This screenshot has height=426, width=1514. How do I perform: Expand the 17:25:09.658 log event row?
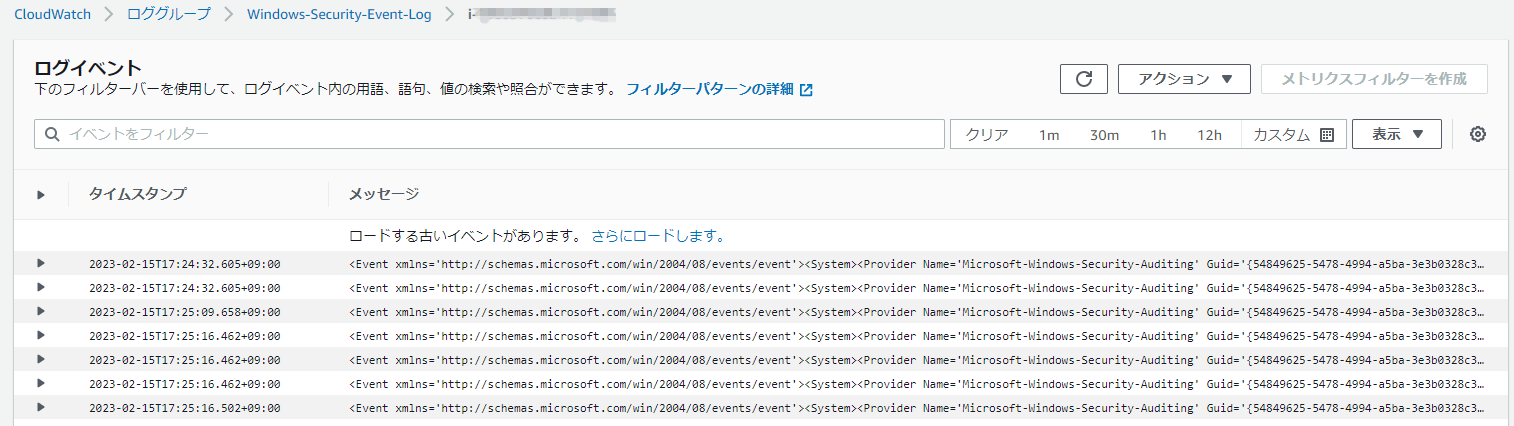coord(41,311)
